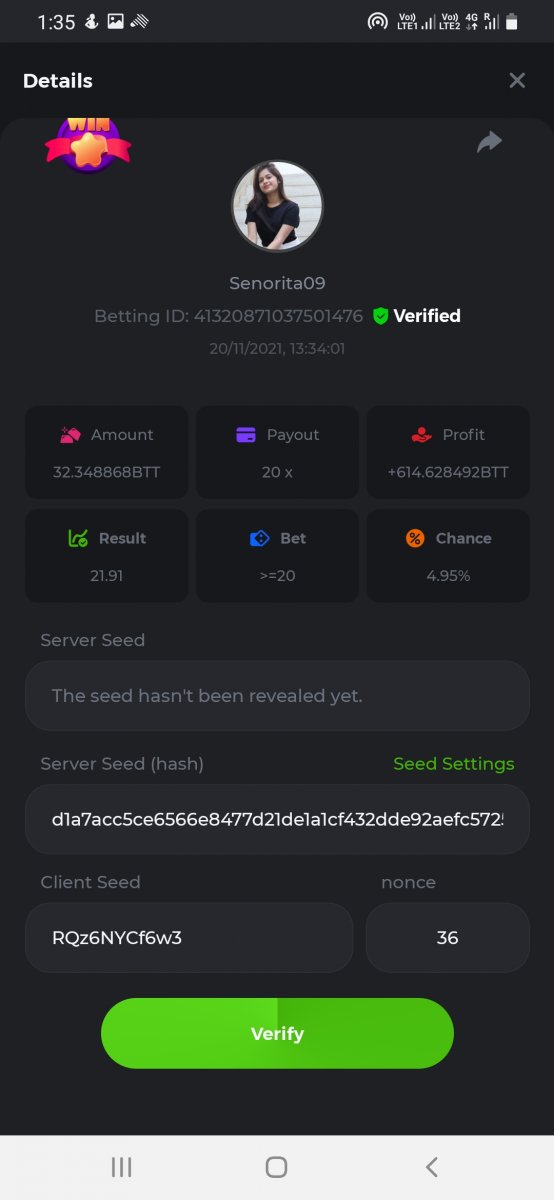This screenshot has height=1200, width=554.
Task: Open Senorita09 profile picture
Action: [x=277, y=206]
